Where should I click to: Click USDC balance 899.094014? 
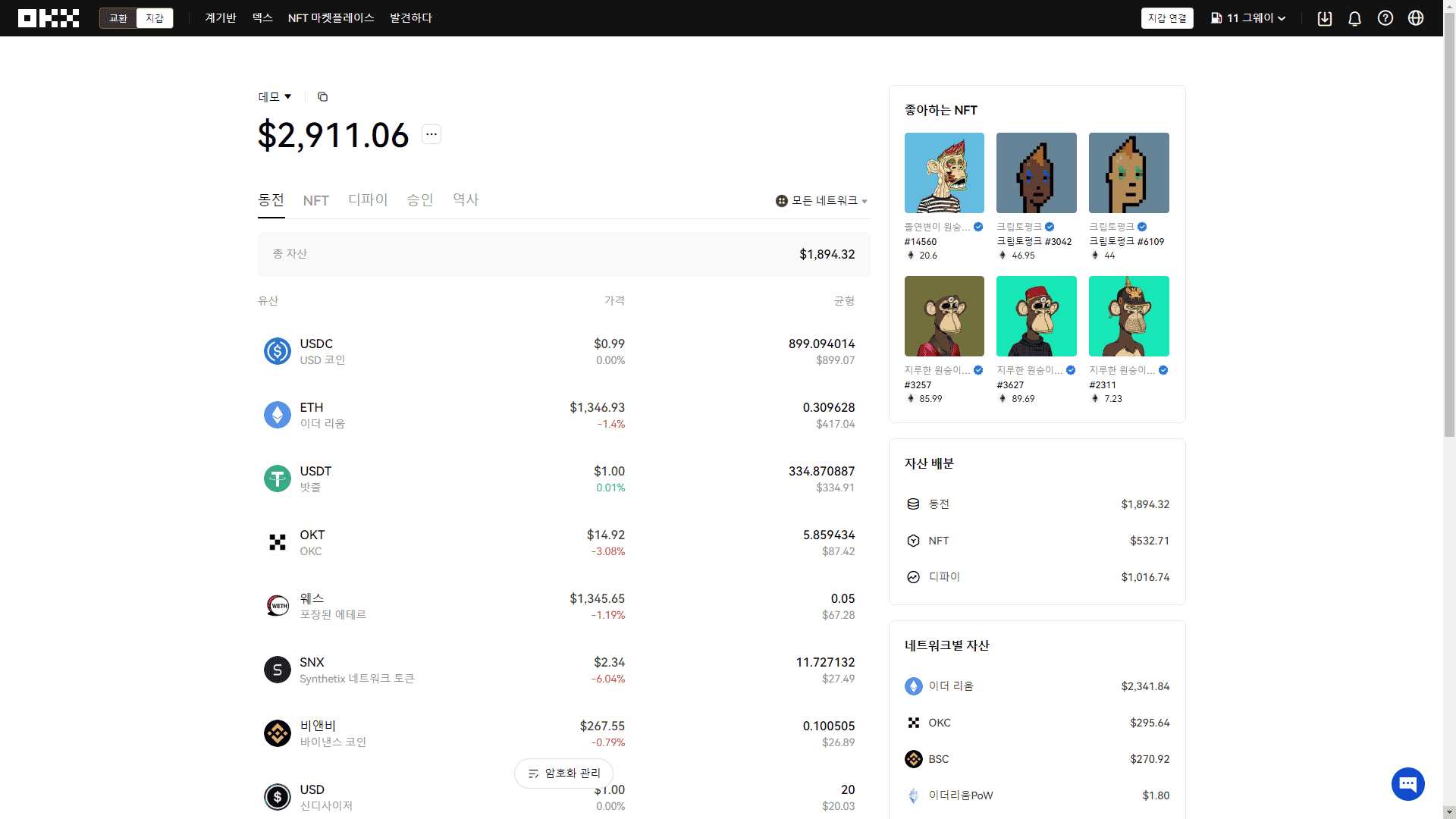coord(822,344)
